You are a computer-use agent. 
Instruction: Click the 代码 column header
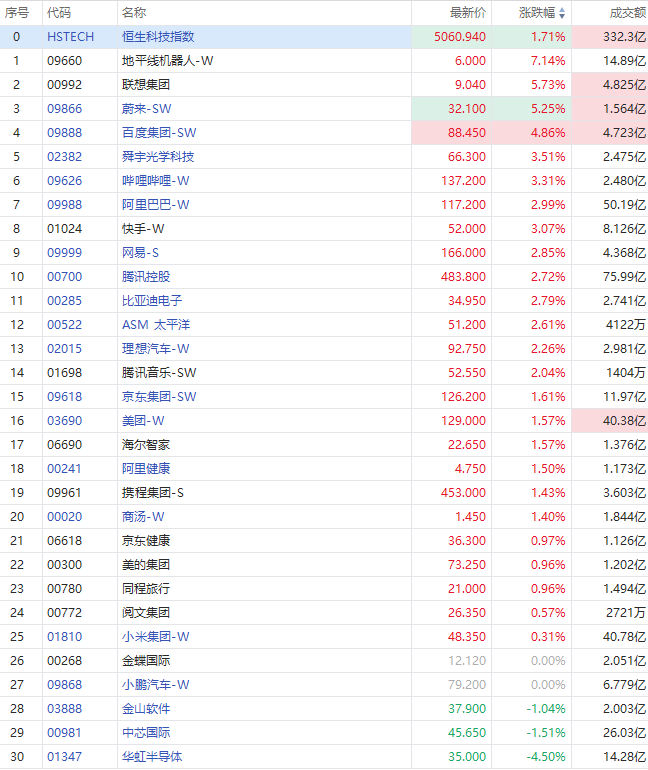pos(59,13)
